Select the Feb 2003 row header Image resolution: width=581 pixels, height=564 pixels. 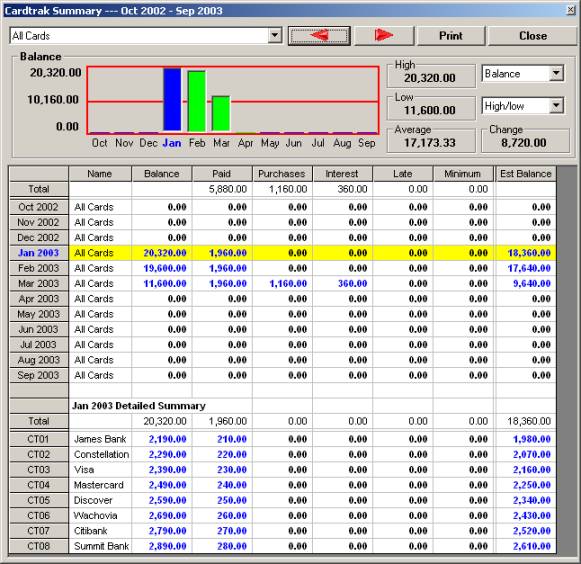39,268
